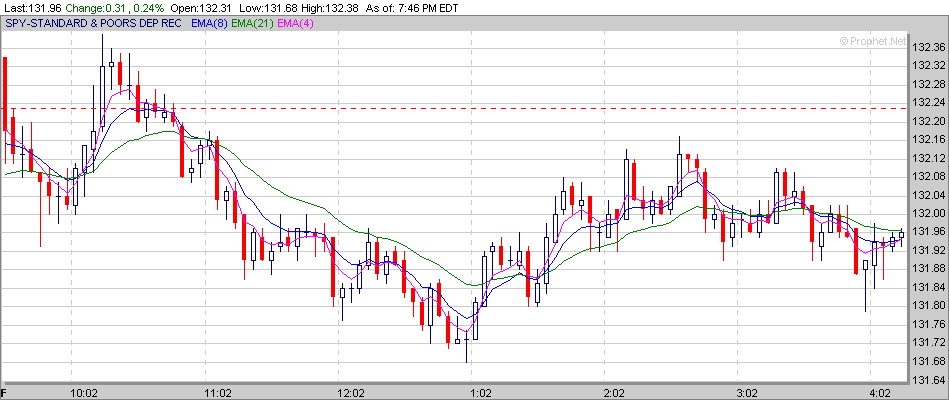Click the 132.12 price axis label

tap(928, 158)
